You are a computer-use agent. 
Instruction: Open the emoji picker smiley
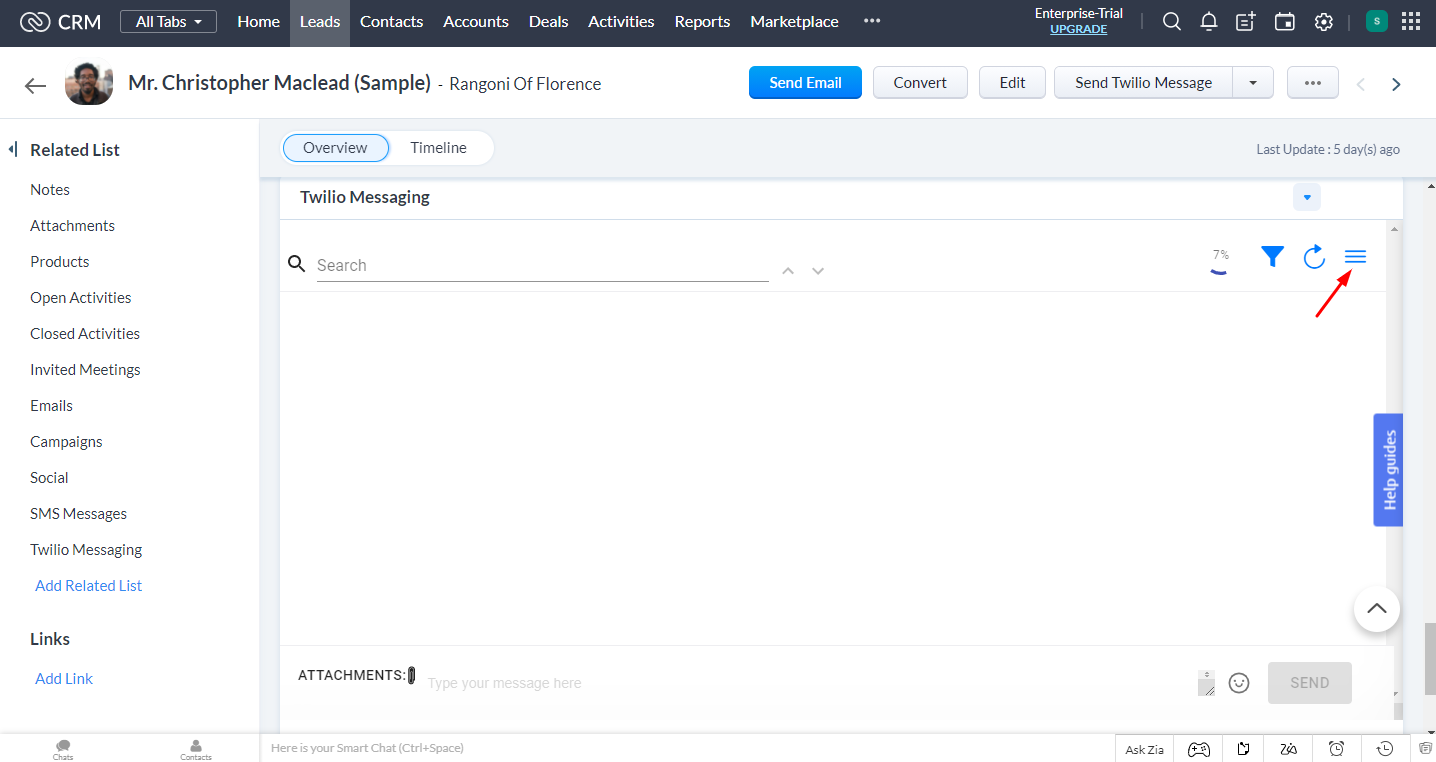coord(1239,683)
